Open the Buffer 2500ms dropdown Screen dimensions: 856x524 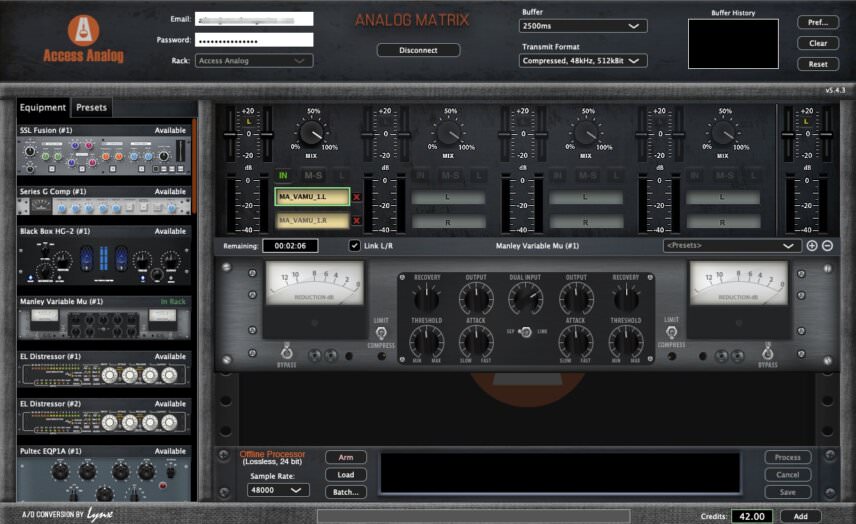pos(582,26)
